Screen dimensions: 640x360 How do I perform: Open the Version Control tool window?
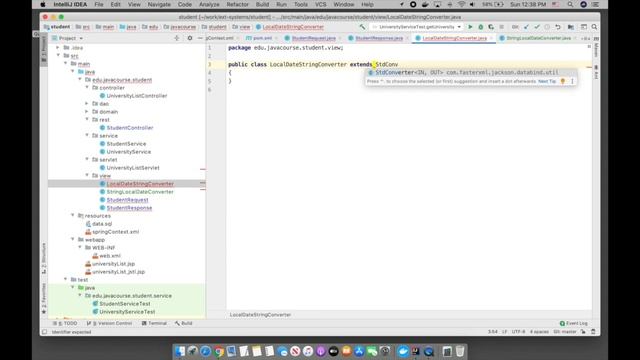(x=109, y=323)
